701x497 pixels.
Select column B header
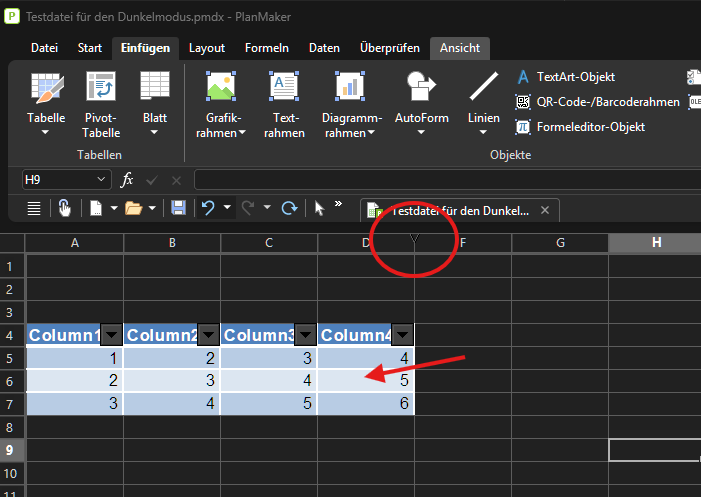[x=172, y=243]
